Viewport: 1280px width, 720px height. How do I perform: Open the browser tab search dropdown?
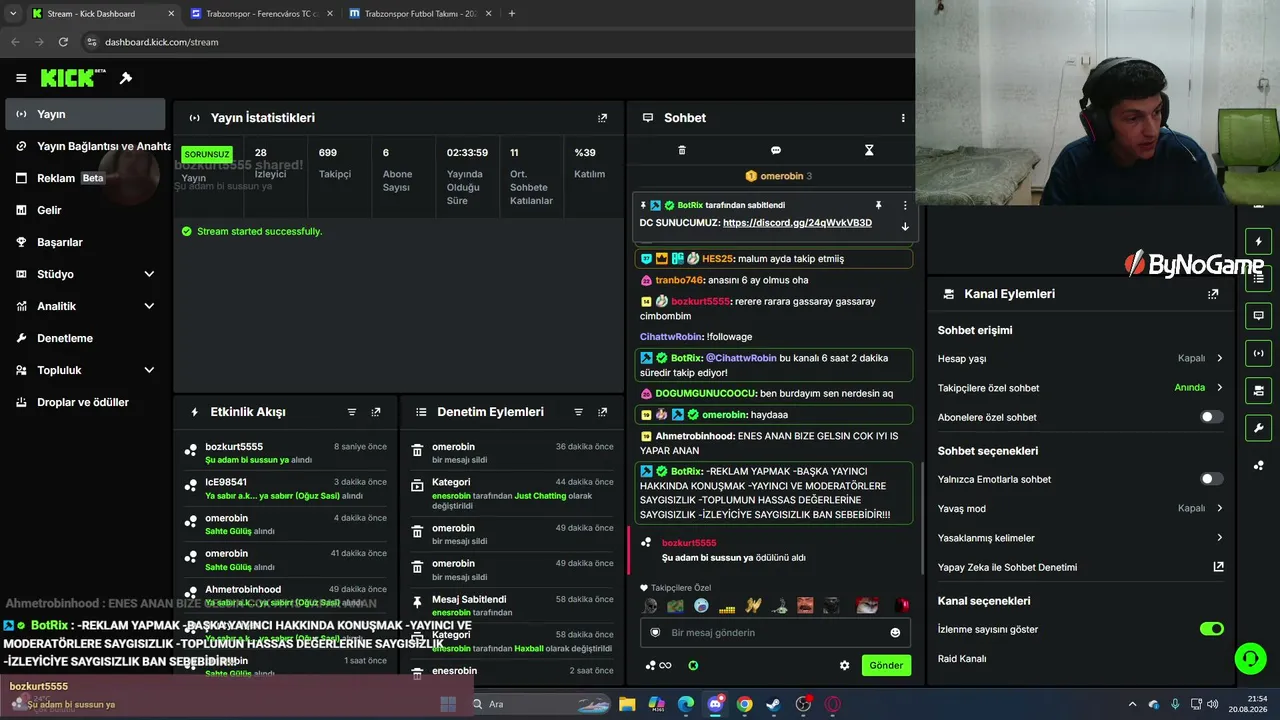click(x=13, y=14)
